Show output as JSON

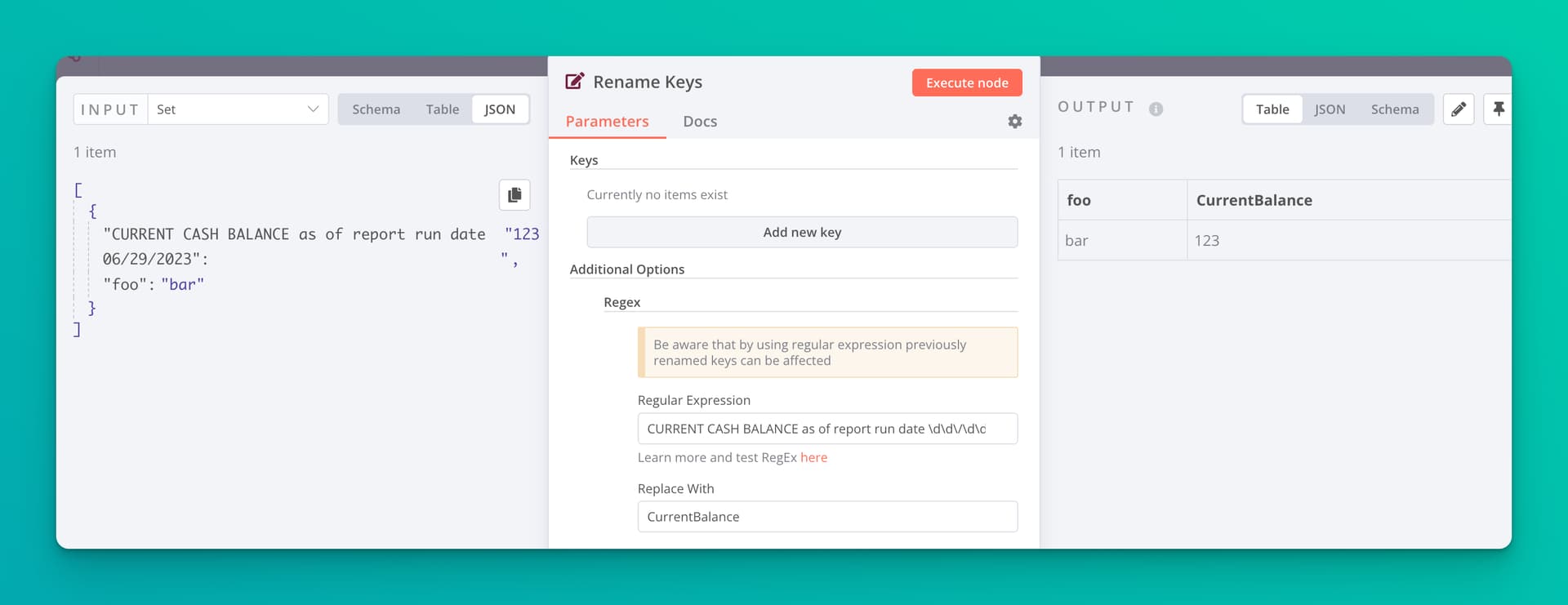(x=1330, y=109)
